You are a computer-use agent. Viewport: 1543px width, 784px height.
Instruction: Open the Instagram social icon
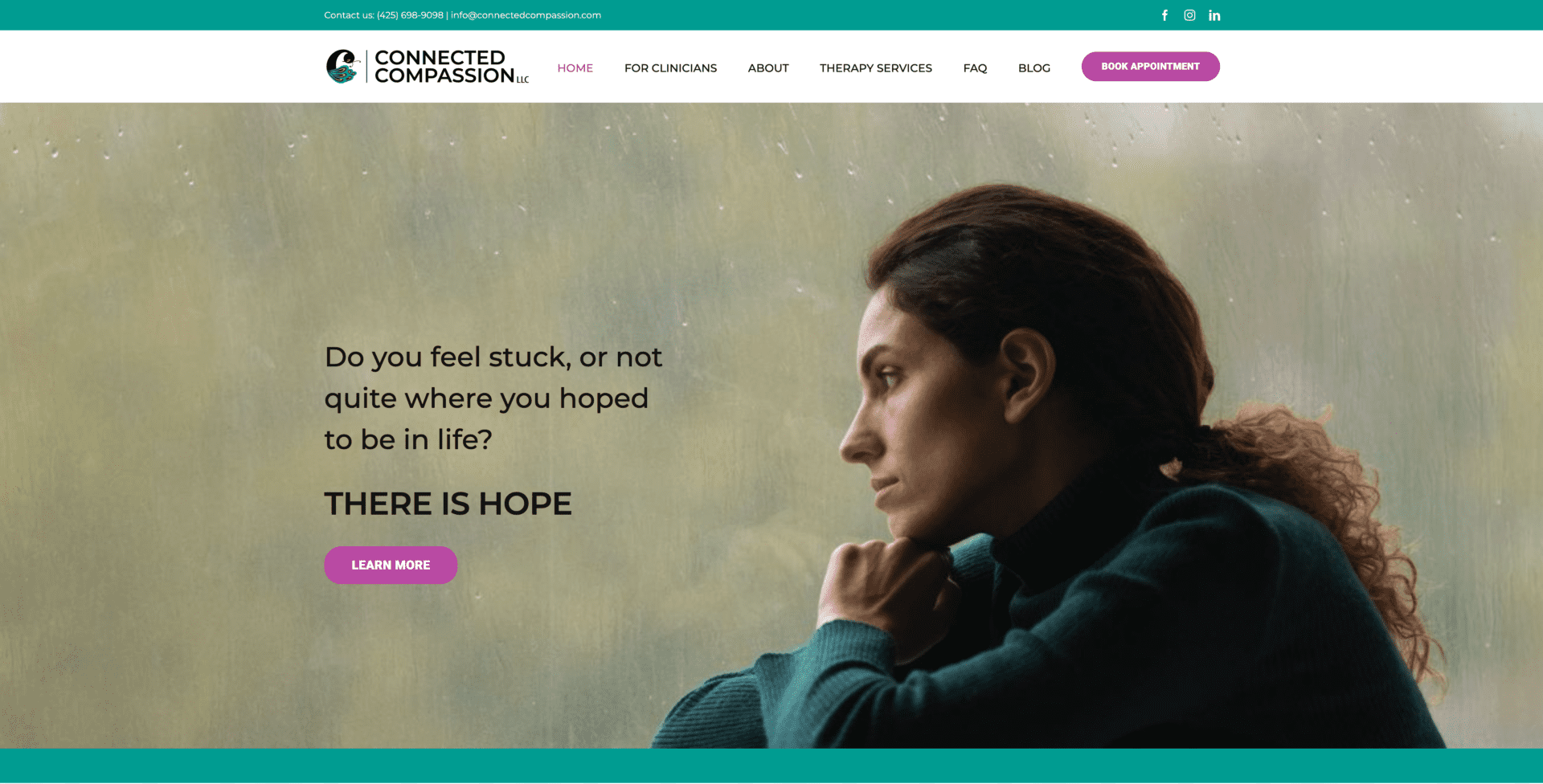tap(1189, 15)
